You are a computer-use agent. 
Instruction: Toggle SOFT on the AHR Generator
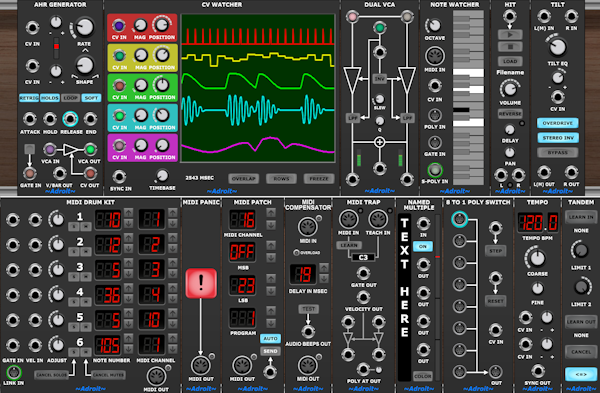point(91,98)
